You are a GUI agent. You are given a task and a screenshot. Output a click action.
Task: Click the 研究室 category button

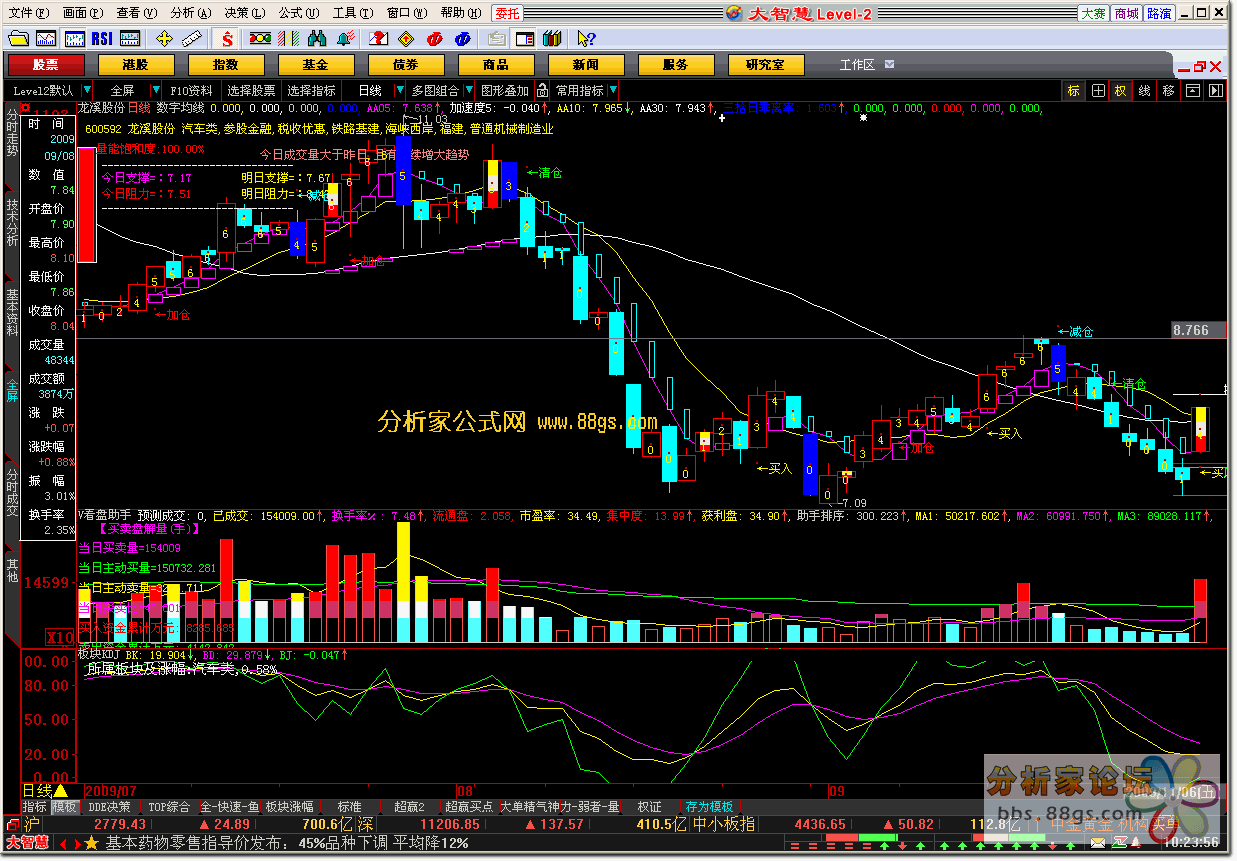[765, 65]
